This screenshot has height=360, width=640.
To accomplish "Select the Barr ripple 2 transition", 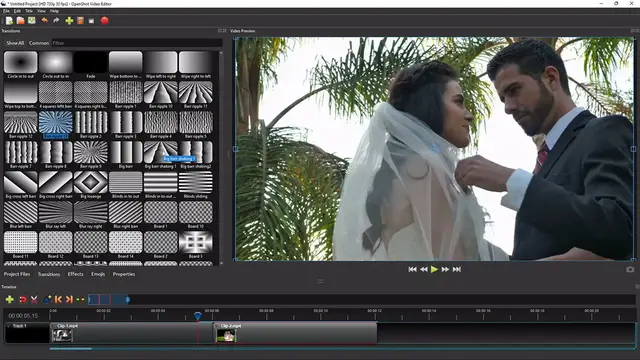I will point(91,125).
